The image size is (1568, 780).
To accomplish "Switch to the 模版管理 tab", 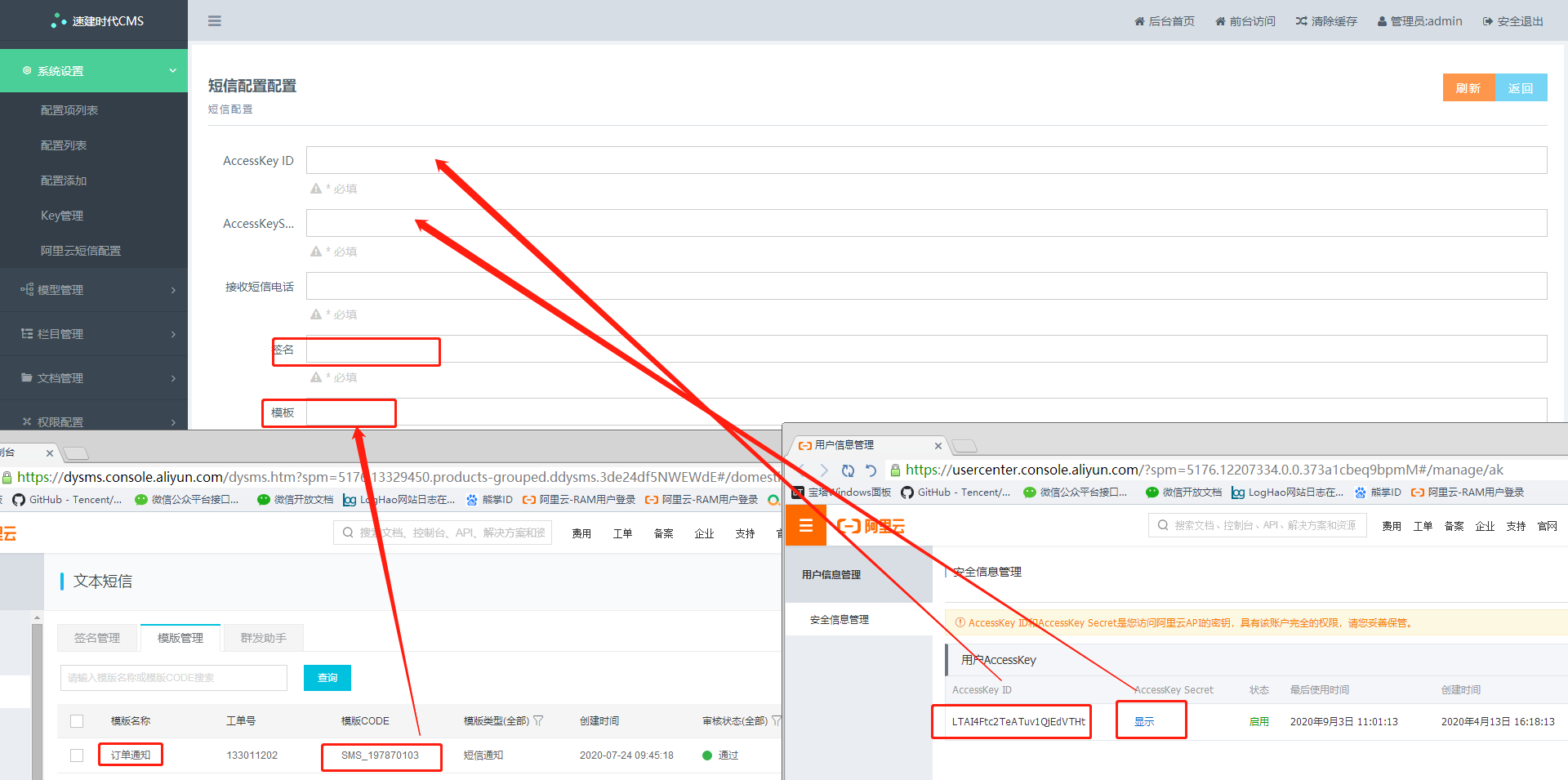I will click(180, 638).
